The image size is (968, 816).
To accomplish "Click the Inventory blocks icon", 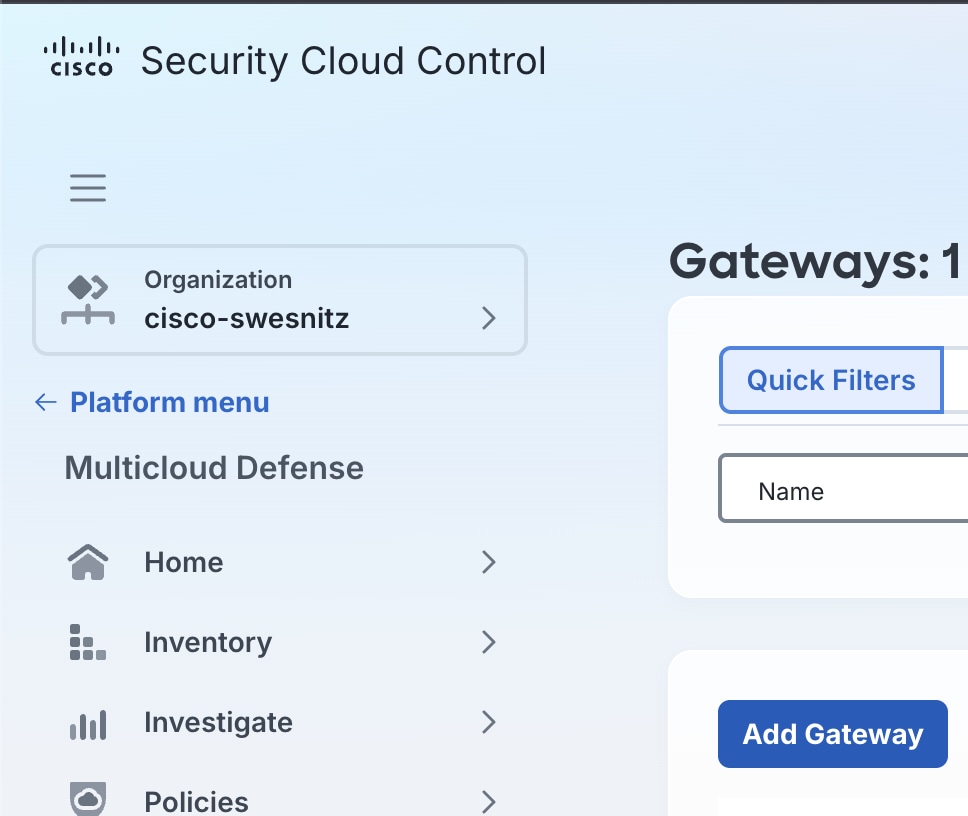I will coord(88,642).
